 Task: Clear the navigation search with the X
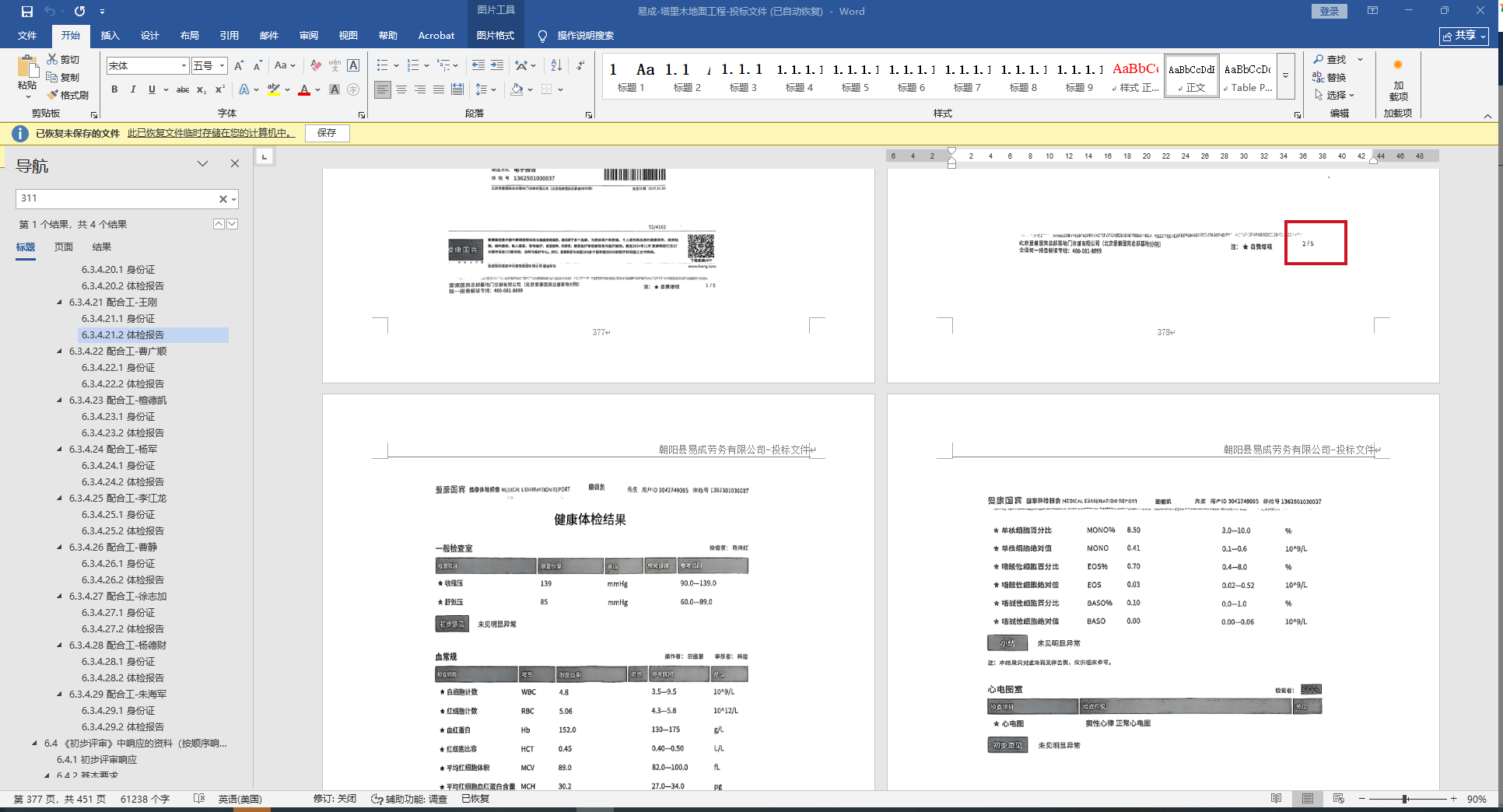click(x=223, y=199)
